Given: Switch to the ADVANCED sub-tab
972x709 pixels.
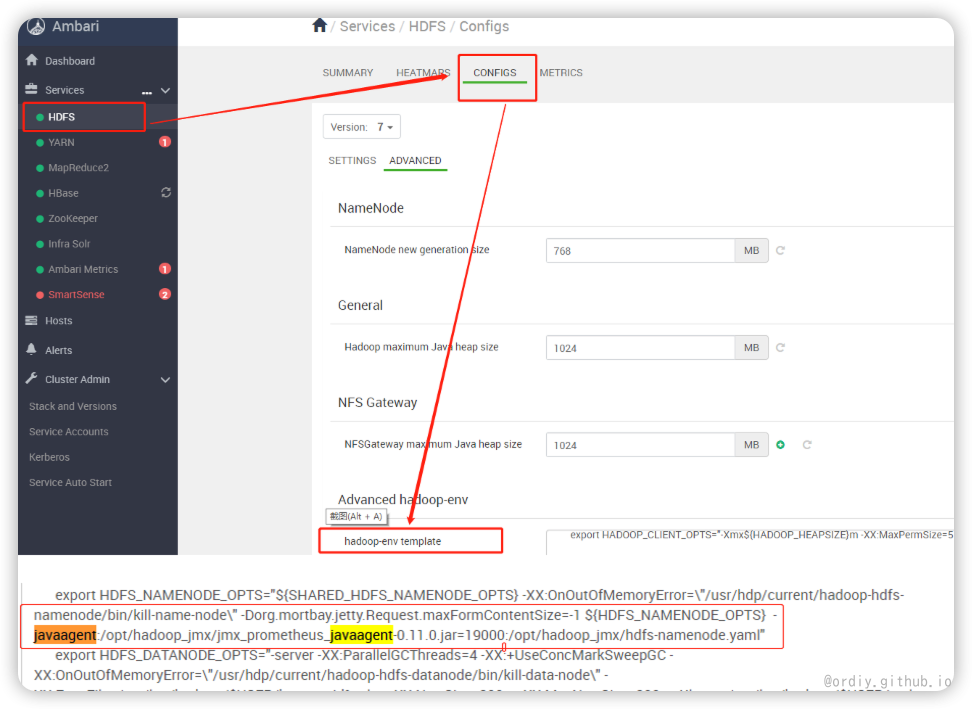Looking at the screenshot, I should tap(415, 161).
